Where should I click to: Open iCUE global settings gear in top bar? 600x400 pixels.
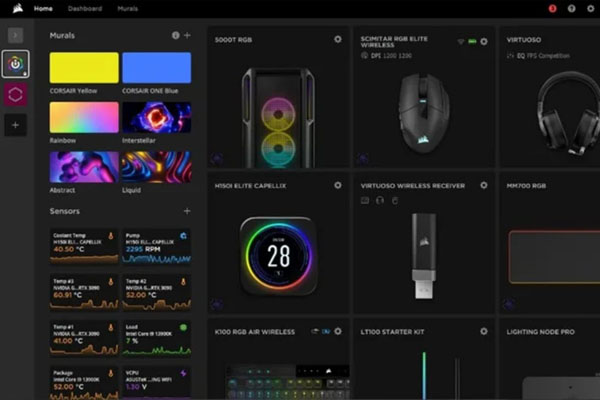(x=590, y=8)
